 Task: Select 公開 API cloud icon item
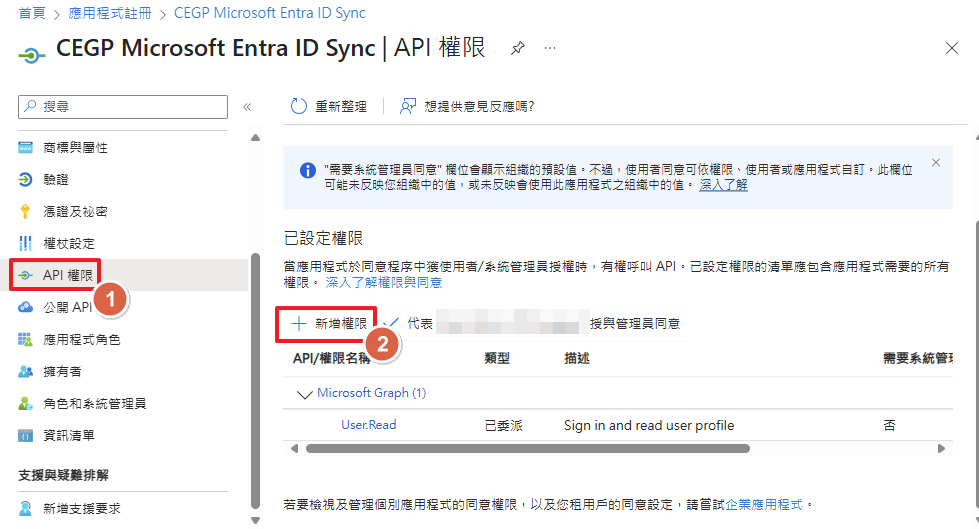click(x=67, y=307)
